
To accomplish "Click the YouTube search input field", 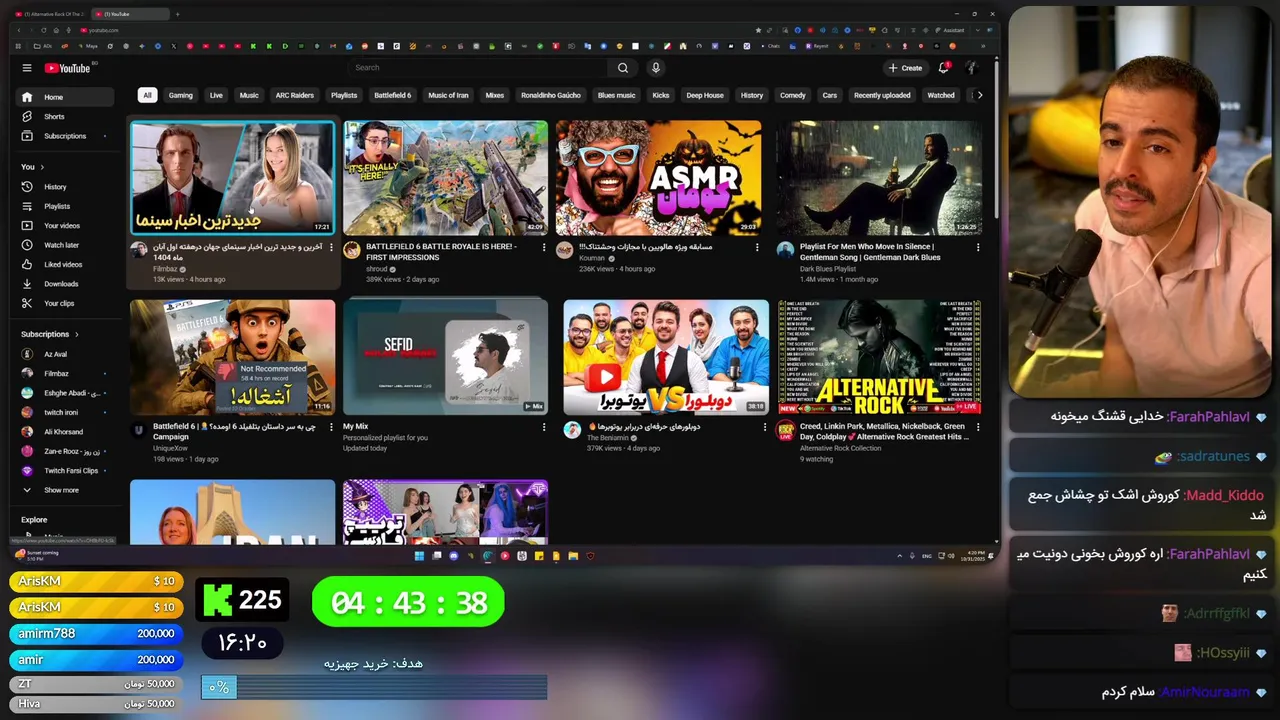I will [x=478, y=68].
